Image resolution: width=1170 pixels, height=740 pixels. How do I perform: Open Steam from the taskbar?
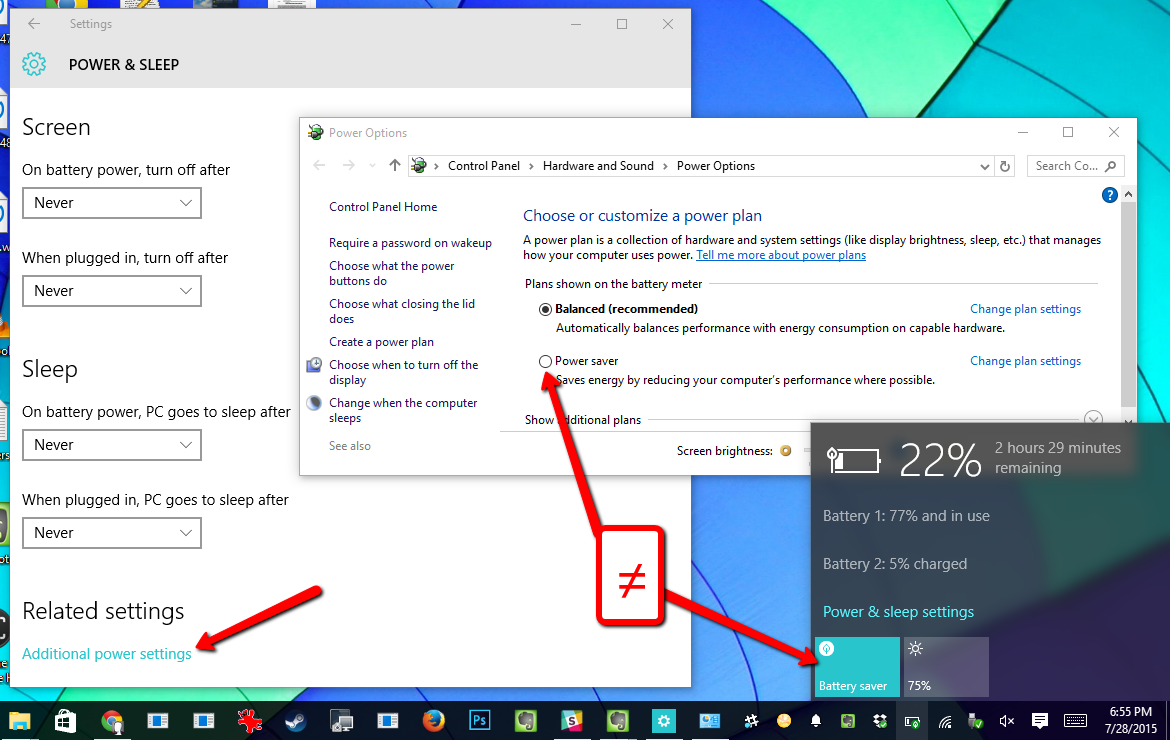(x=295, y=720)
